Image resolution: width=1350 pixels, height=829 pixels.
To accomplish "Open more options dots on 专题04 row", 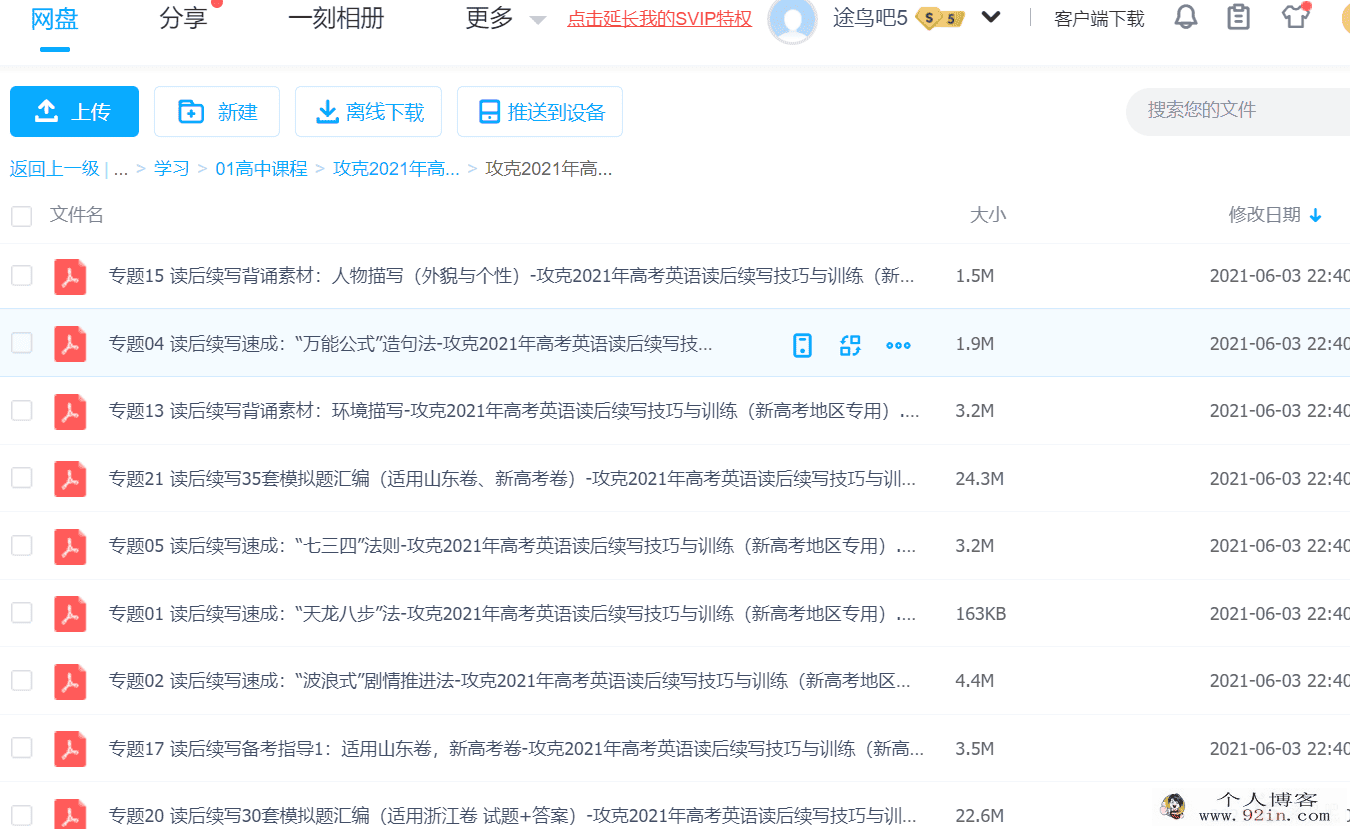I will tap(898, 345).
